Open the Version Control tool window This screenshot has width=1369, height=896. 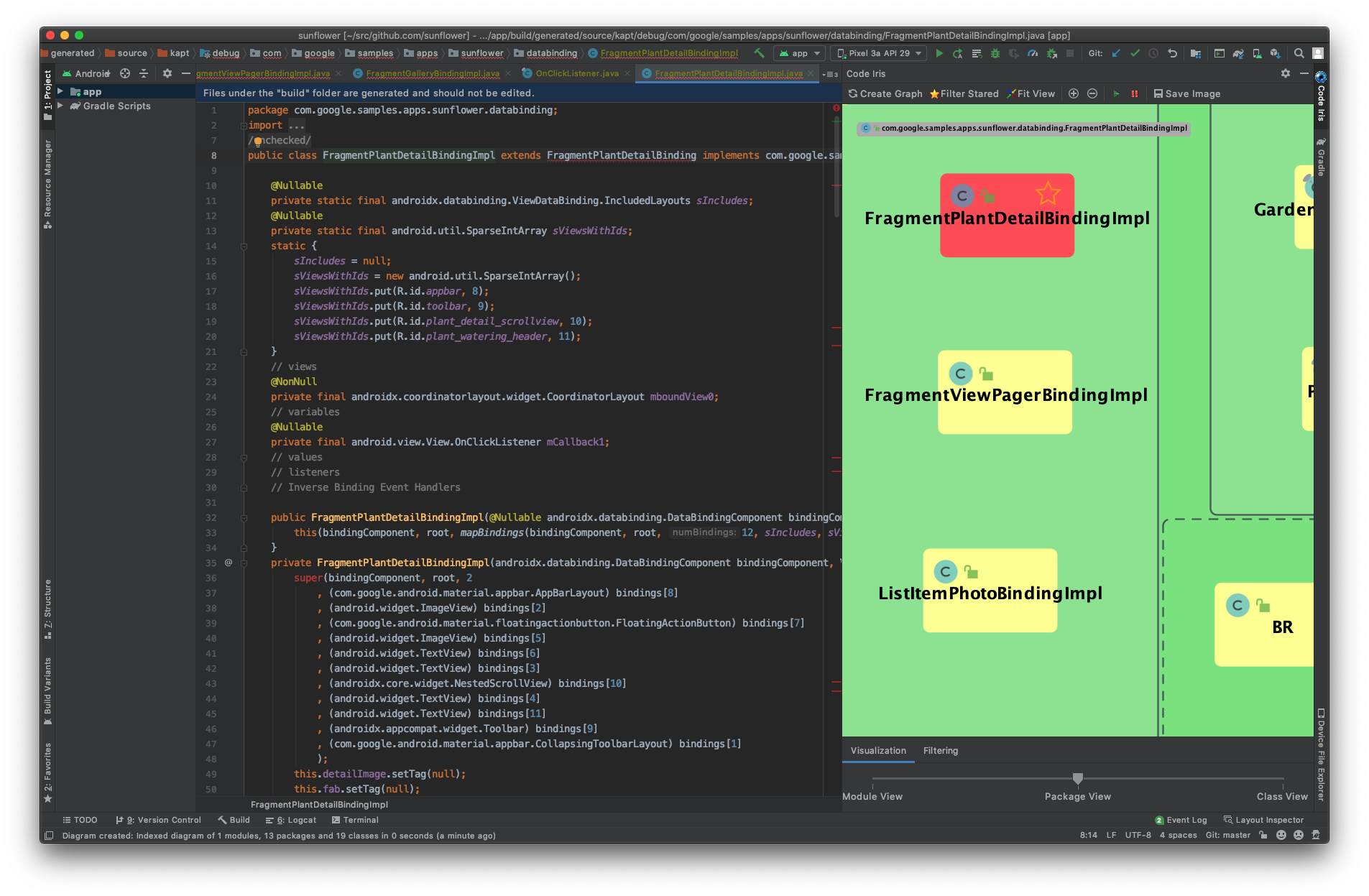pos(158,820)
